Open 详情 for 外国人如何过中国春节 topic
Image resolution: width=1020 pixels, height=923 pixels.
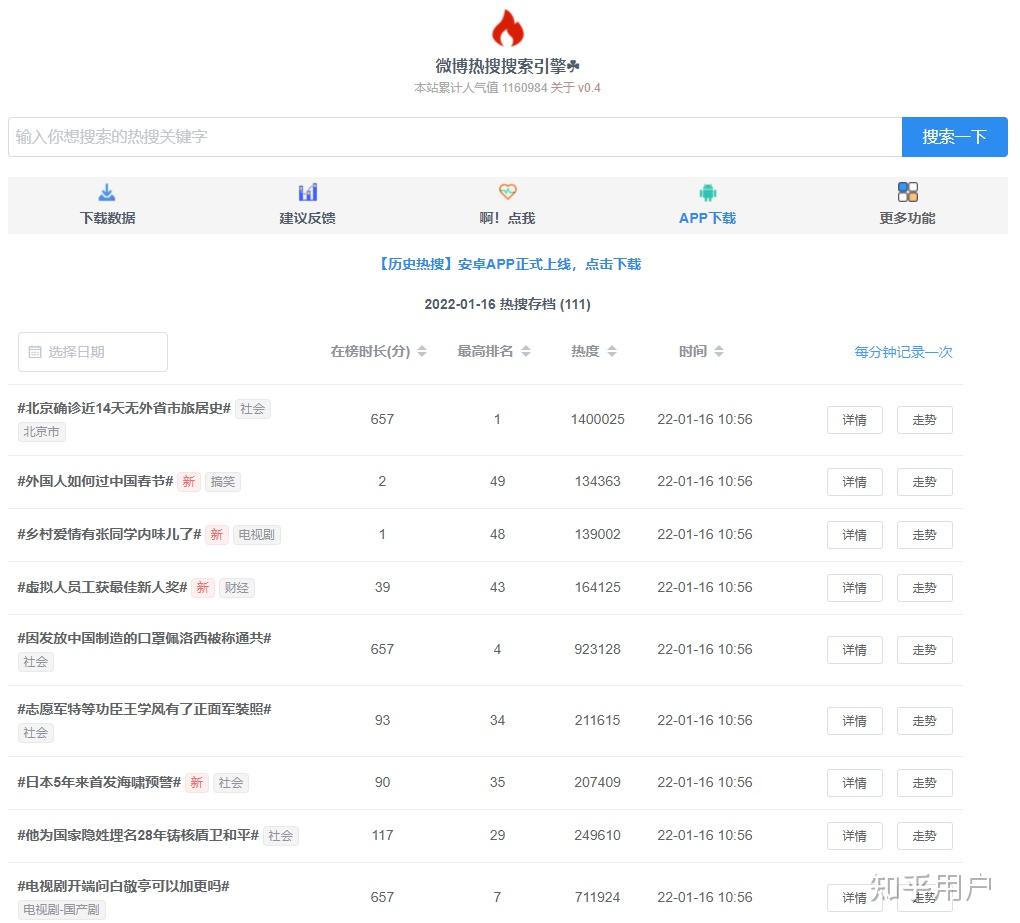855,482
